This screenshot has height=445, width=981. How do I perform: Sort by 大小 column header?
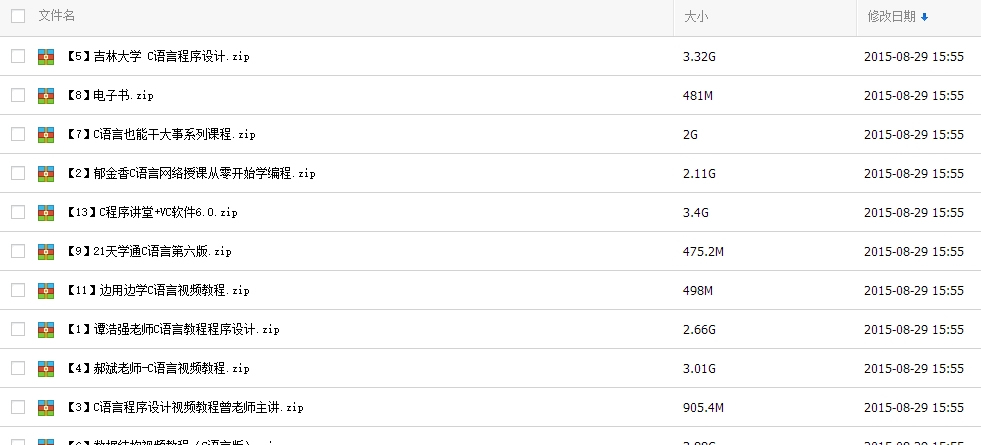click(695, 17)
